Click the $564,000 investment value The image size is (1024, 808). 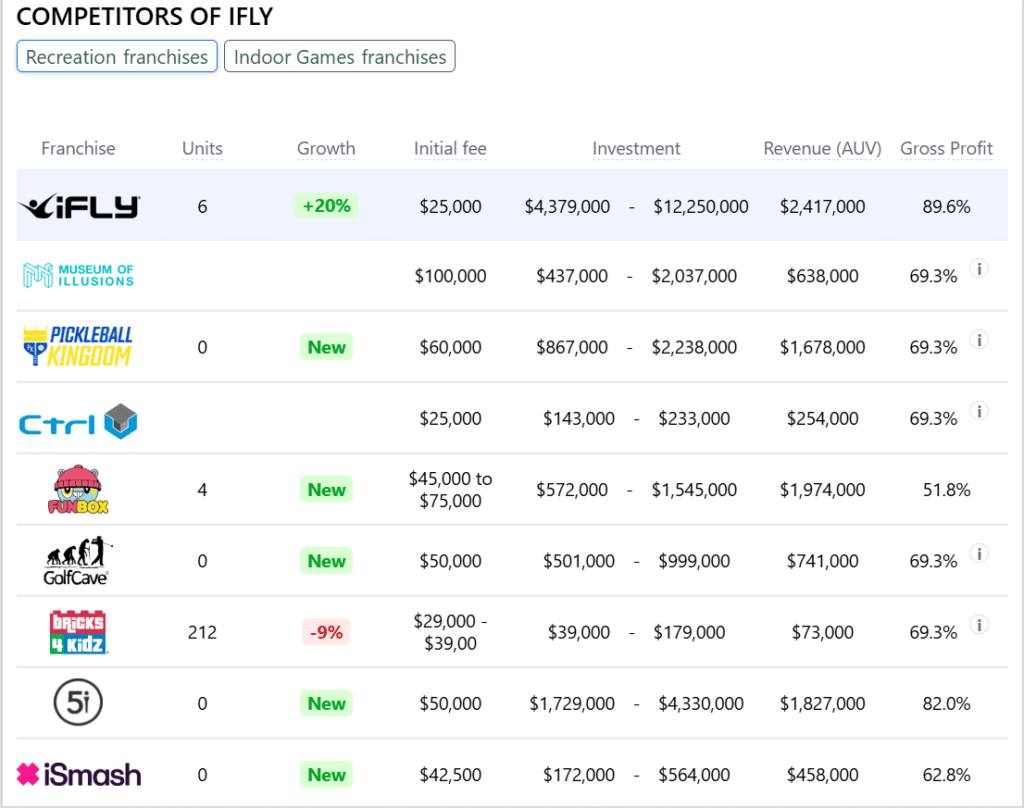tap(694, 775)
